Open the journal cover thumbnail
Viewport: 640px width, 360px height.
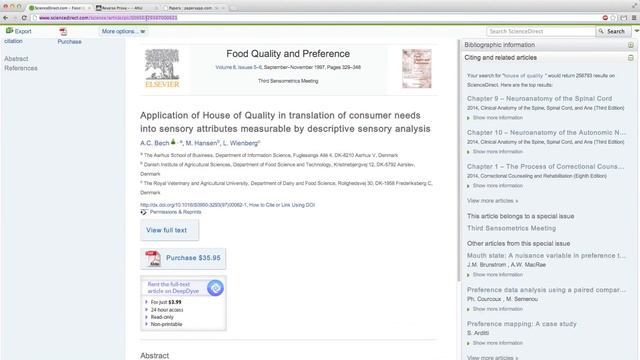416,68
